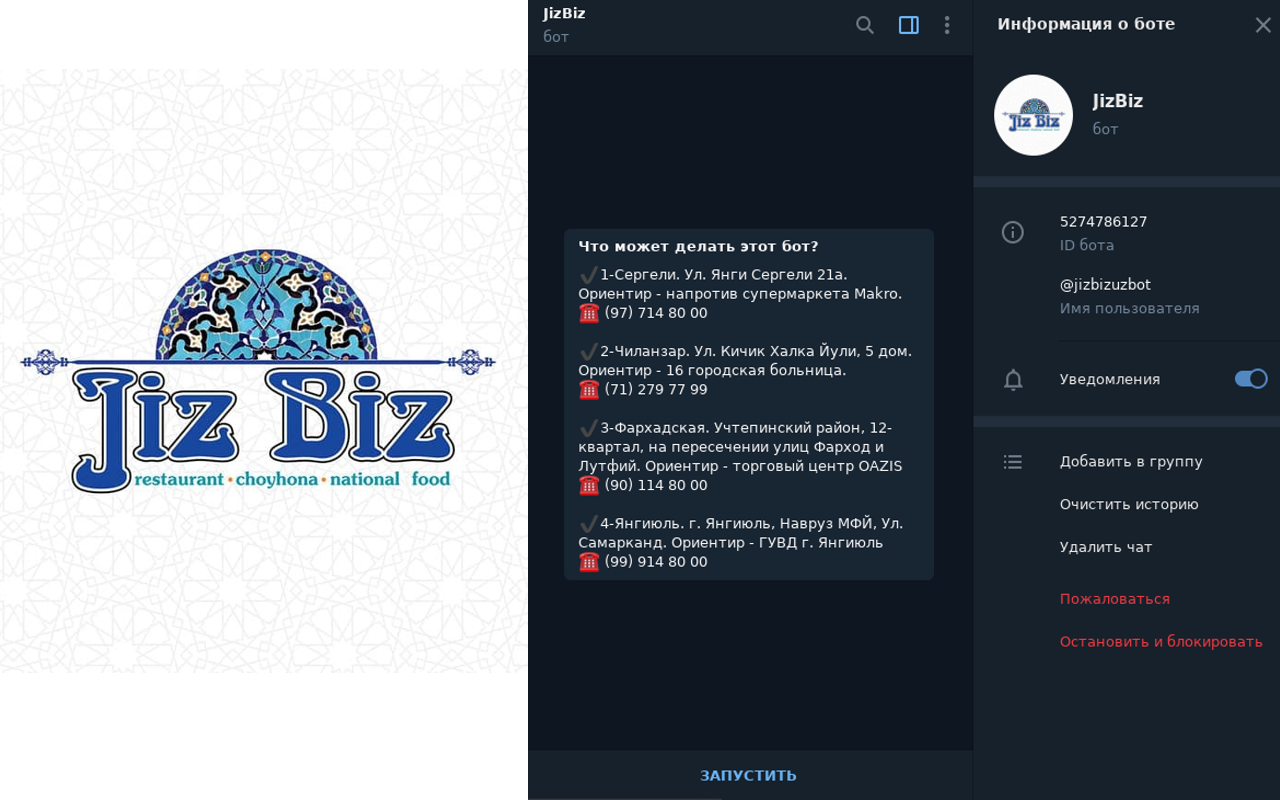Click phone number (97) 714 80 00
1280x800 pixels.
(x=656, y=313)
